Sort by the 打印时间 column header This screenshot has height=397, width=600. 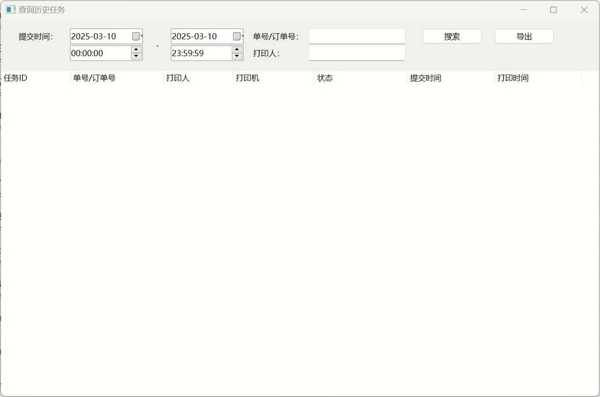coord(538,78)
